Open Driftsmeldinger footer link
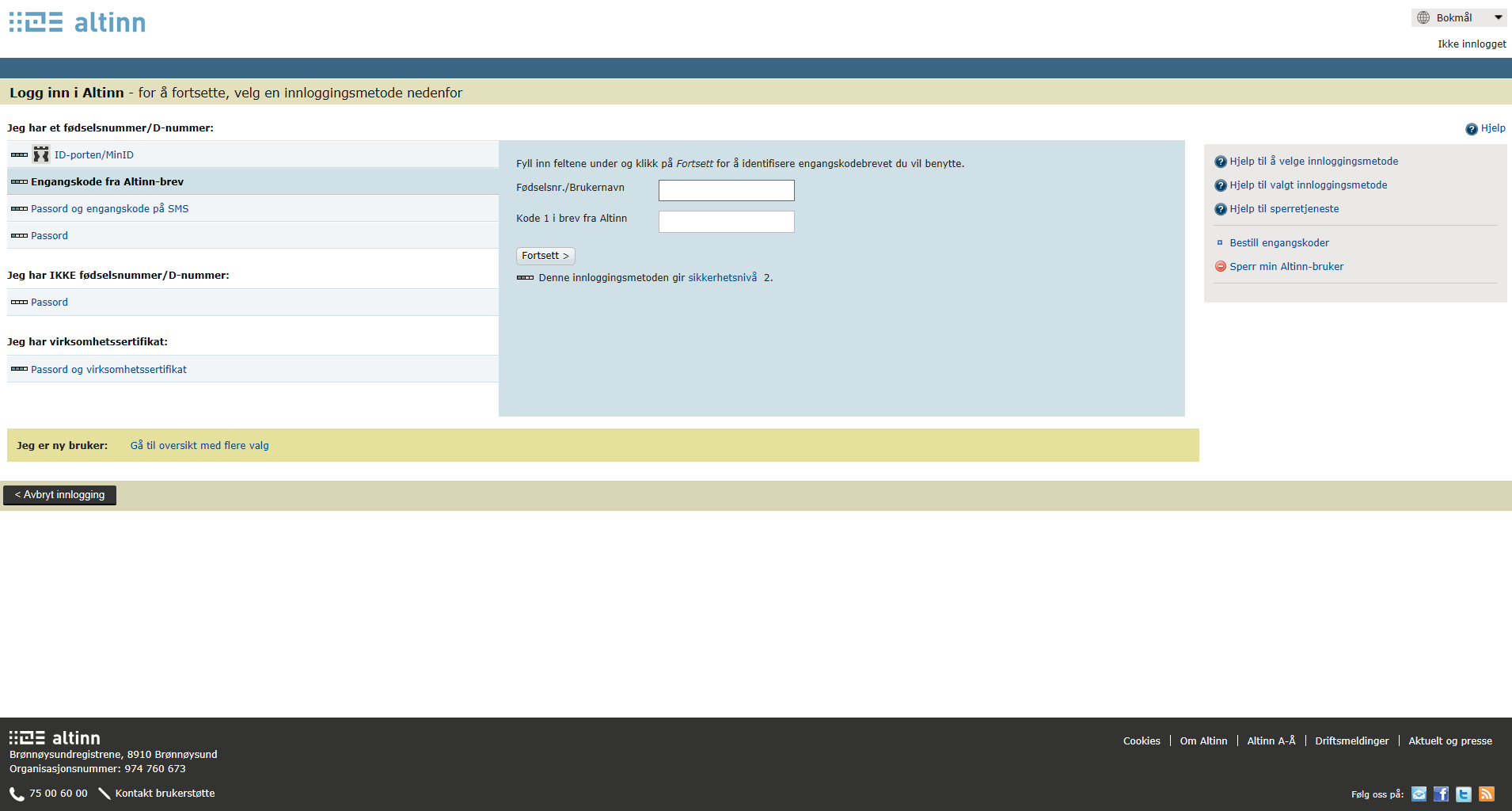This screenshot has width=1512, height=811. coord(1351,741)
